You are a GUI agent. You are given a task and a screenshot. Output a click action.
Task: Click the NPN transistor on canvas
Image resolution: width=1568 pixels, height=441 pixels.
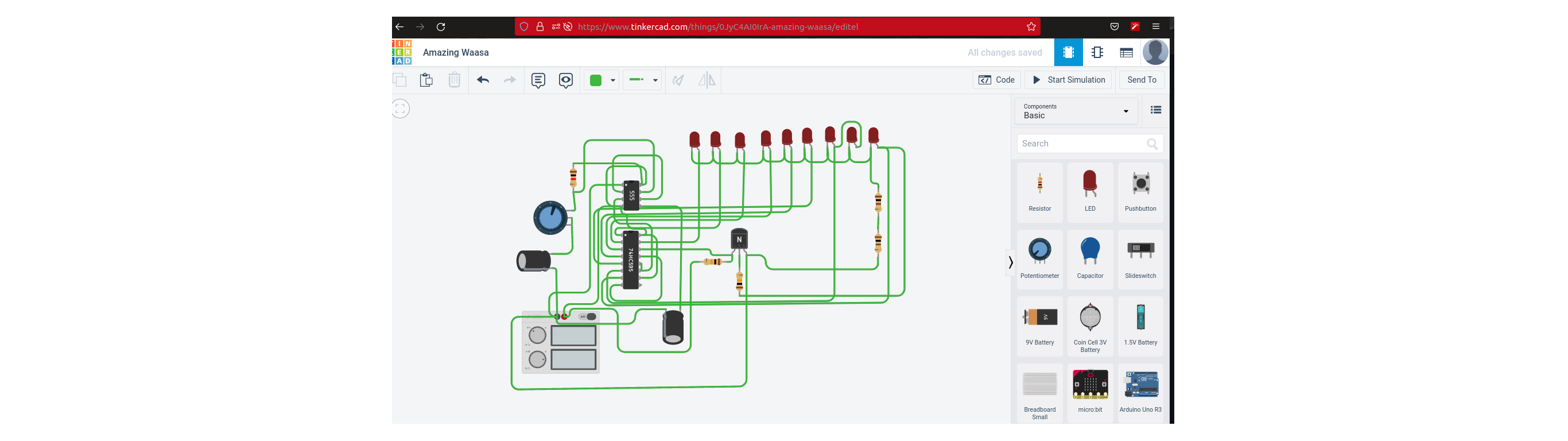pos(739,238)
